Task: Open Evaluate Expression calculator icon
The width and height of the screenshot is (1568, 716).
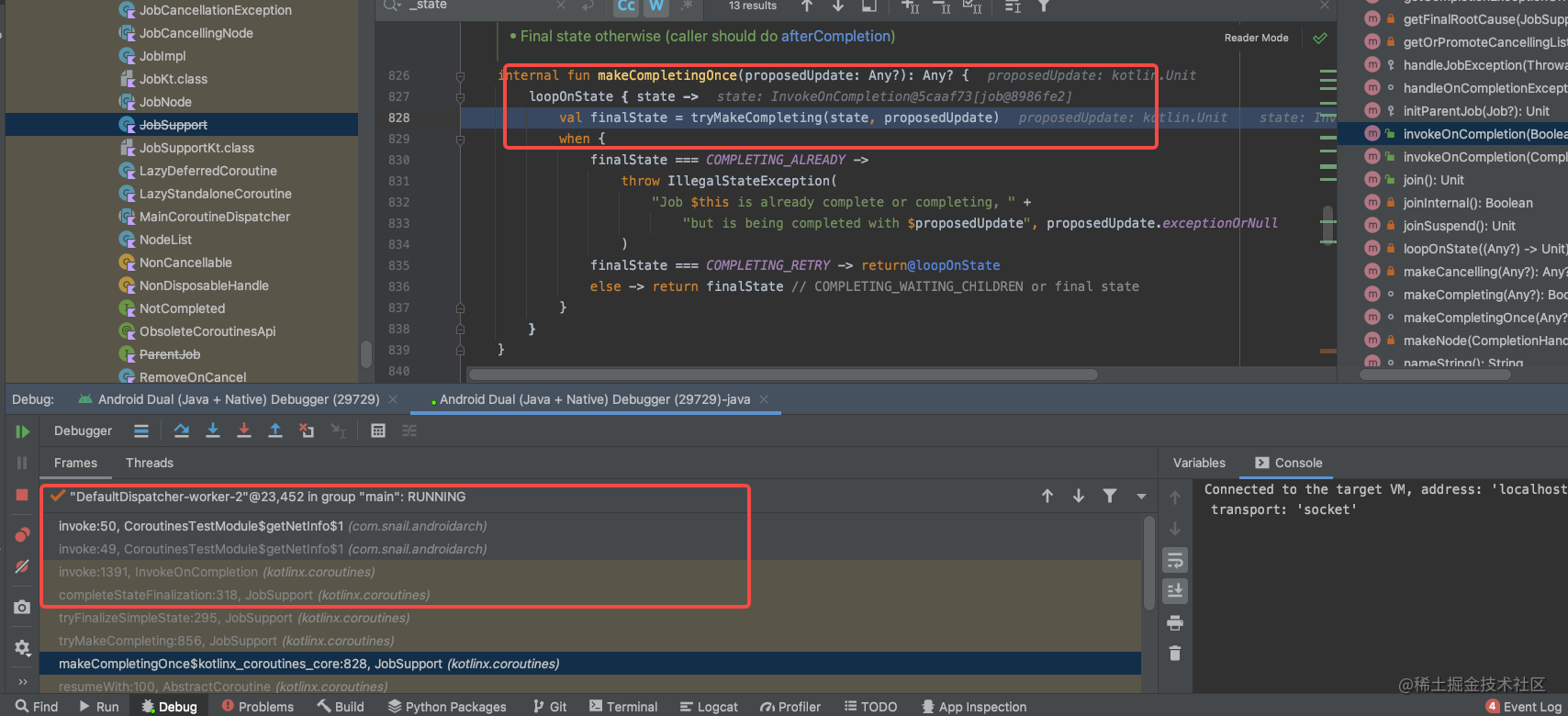Action: coord(377,431)
